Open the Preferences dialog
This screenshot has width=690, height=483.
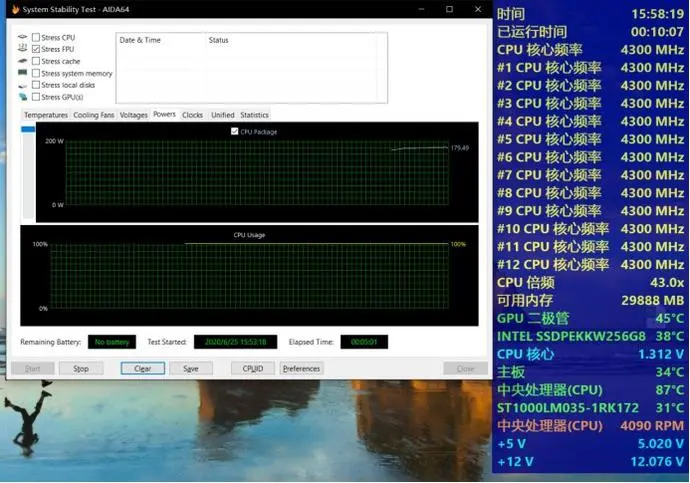pos(301,369)
